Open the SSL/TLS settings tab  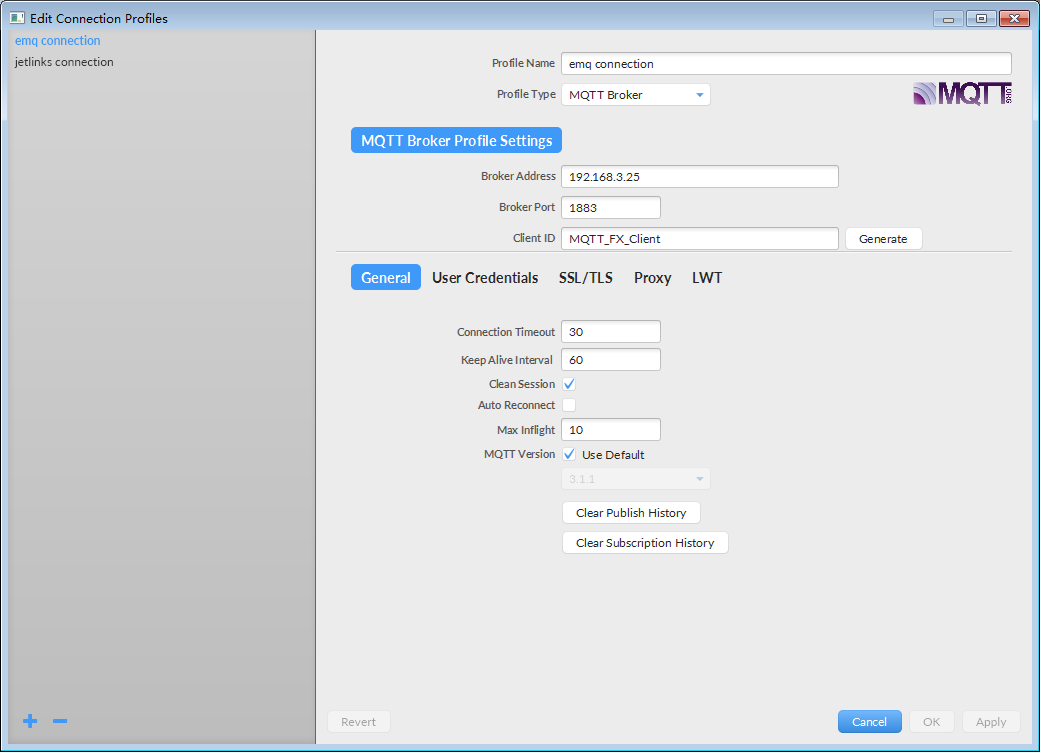coord(586,277)
